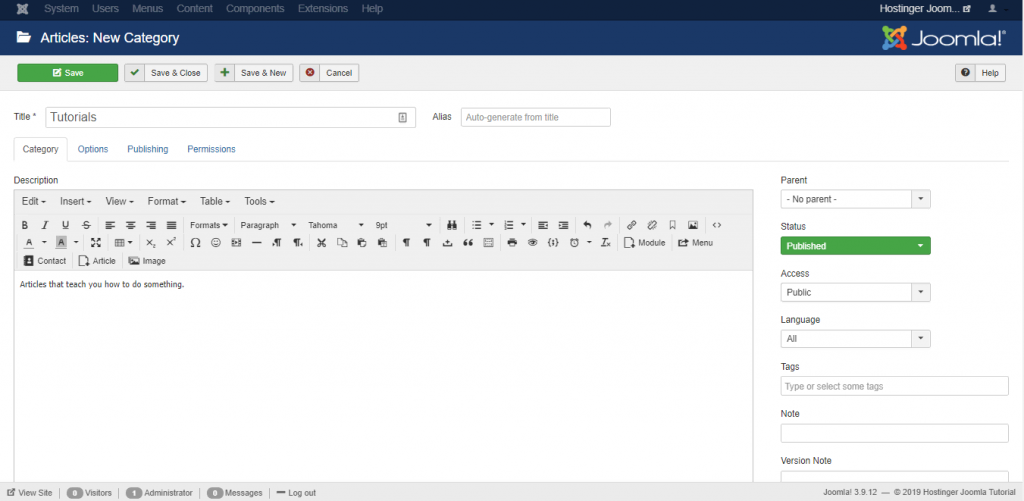Open the text color picker swatch
Image resolution: width=1024 pixels, height=501 pixels.
(x=29, y=243)
